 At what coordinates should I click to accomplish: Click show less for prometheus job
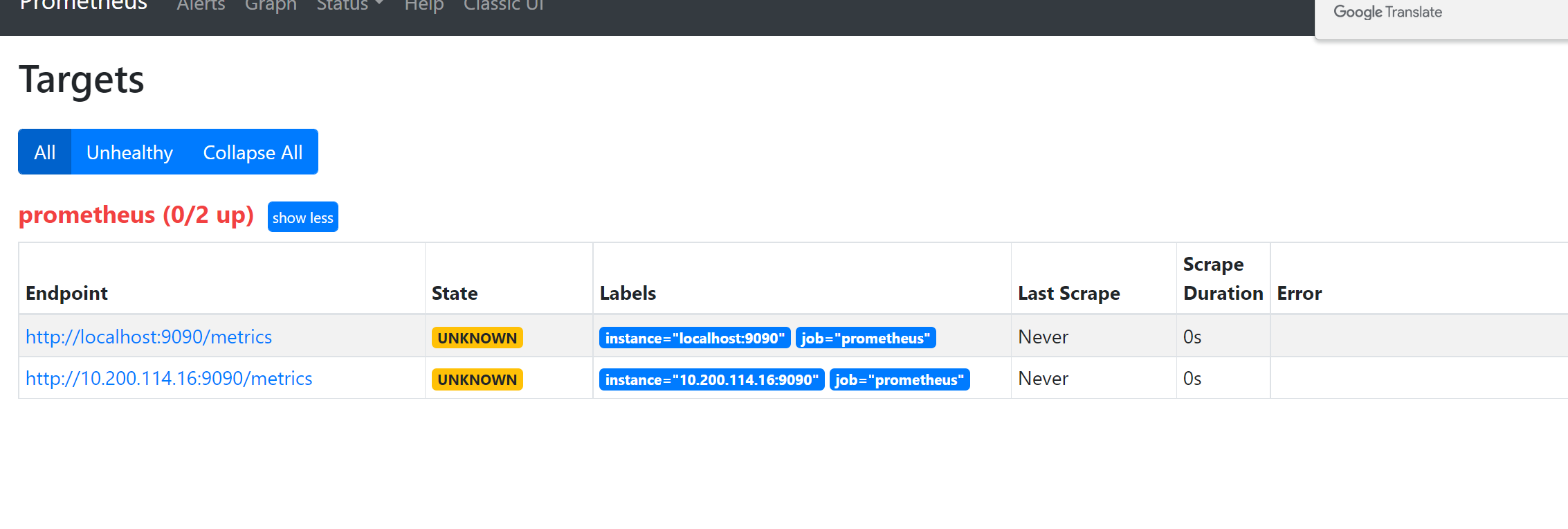click(x=302, y=217)
